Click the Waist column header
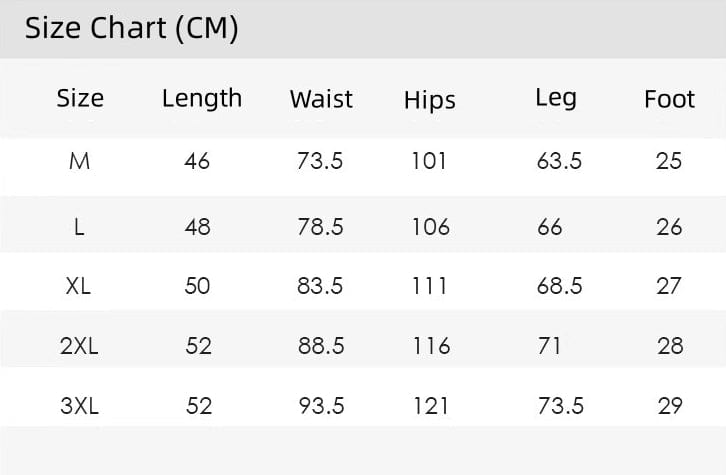726x475 pixels. coord(321,99)
